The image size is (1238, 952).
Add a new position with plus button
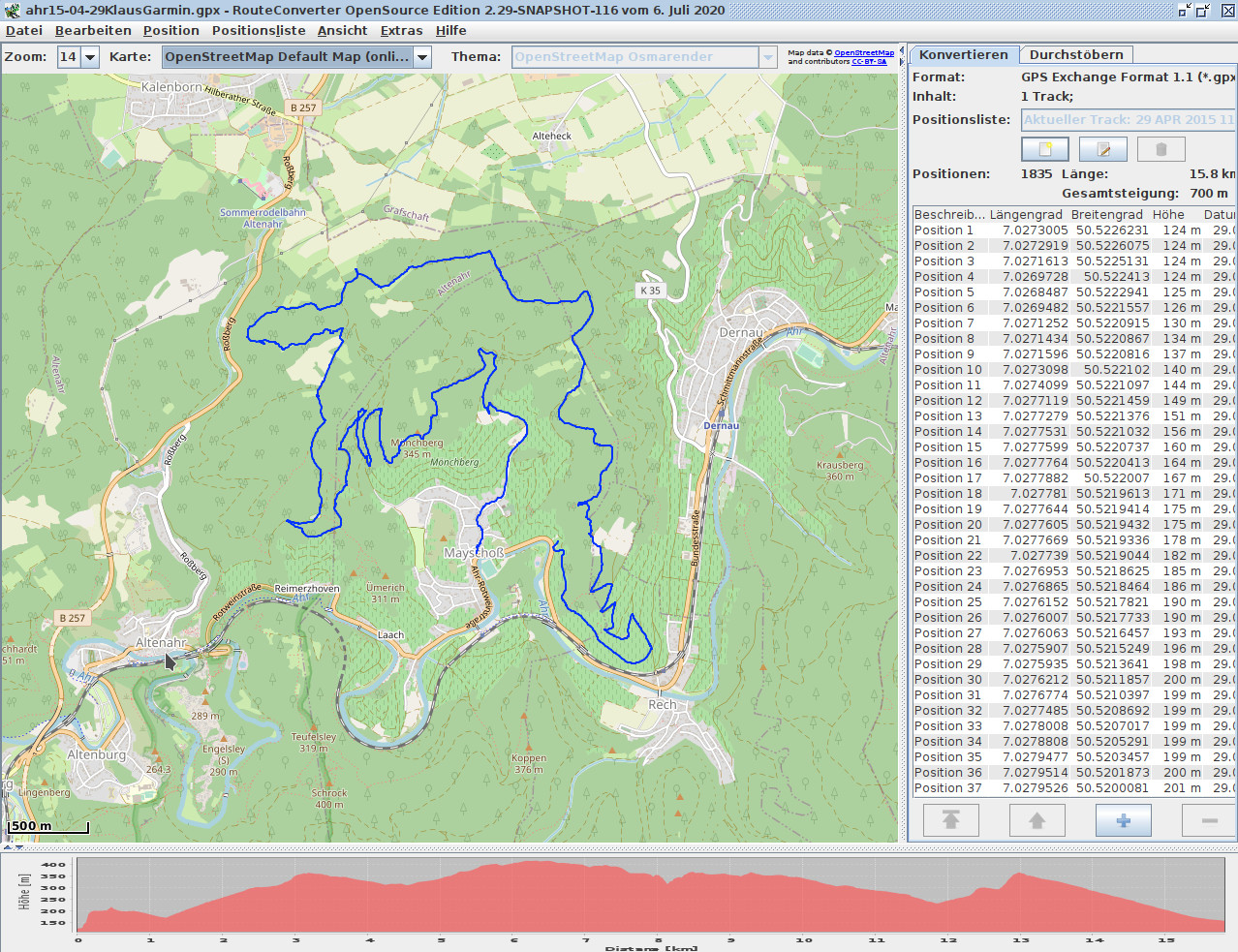[1124, 820]
